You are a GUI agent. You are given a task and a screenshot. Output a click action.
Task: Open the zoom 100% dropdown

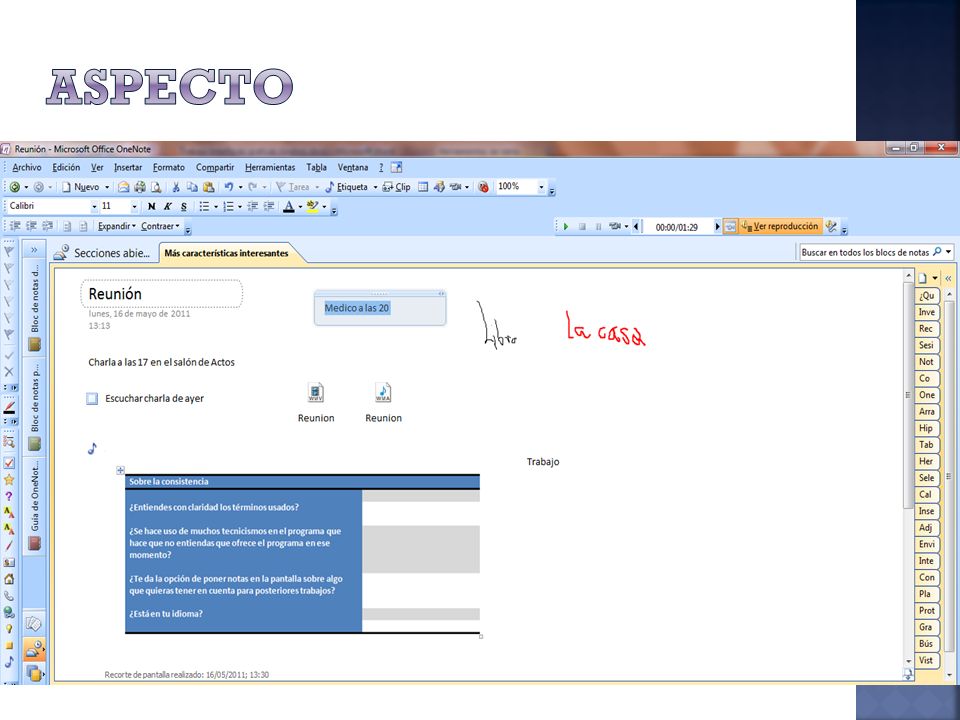541,187
